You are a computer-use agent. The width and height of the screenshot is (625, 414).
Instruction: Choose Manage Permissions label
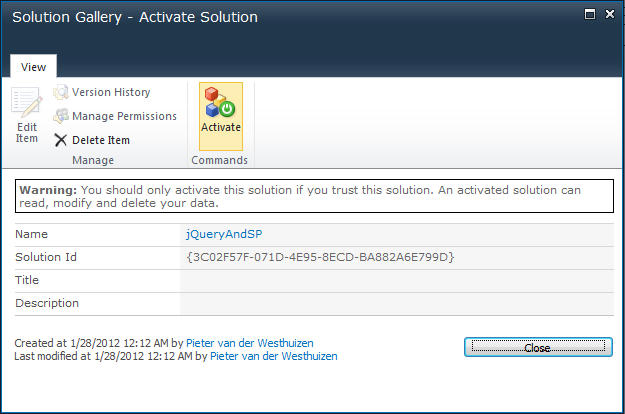click(x=124, y=116)
